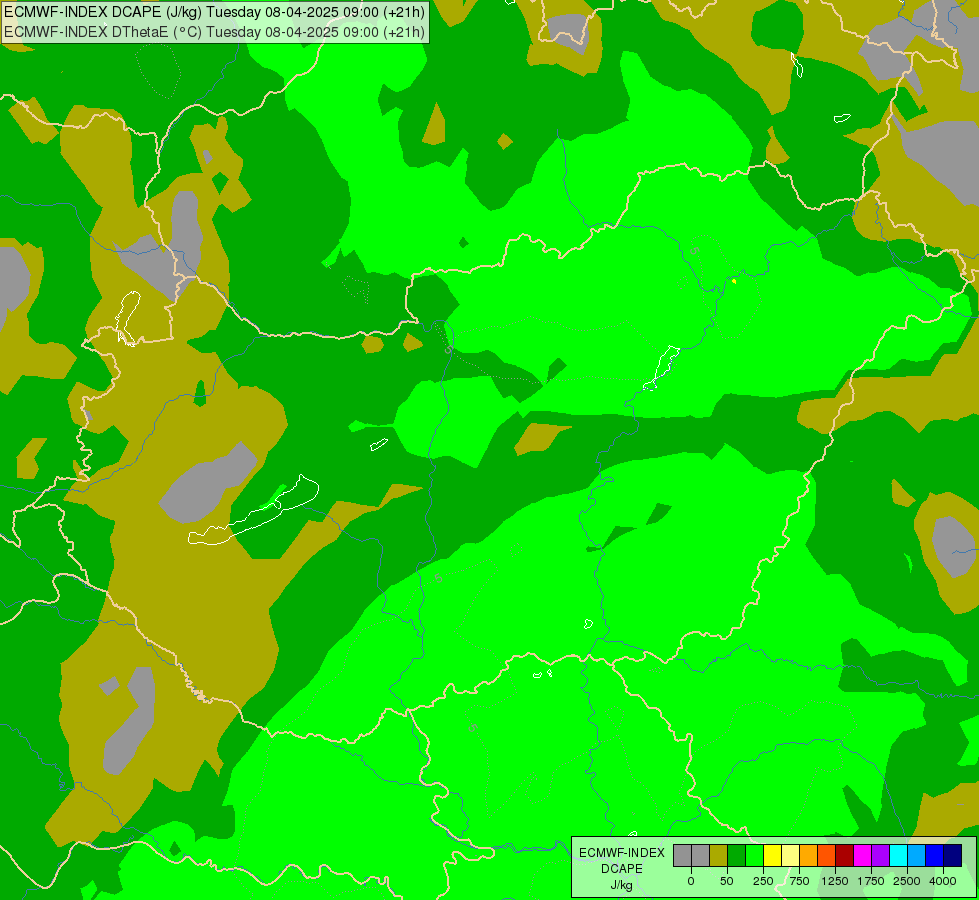
Task: Pick the light blue legend swatch
Action: click(x=917, y=855)
